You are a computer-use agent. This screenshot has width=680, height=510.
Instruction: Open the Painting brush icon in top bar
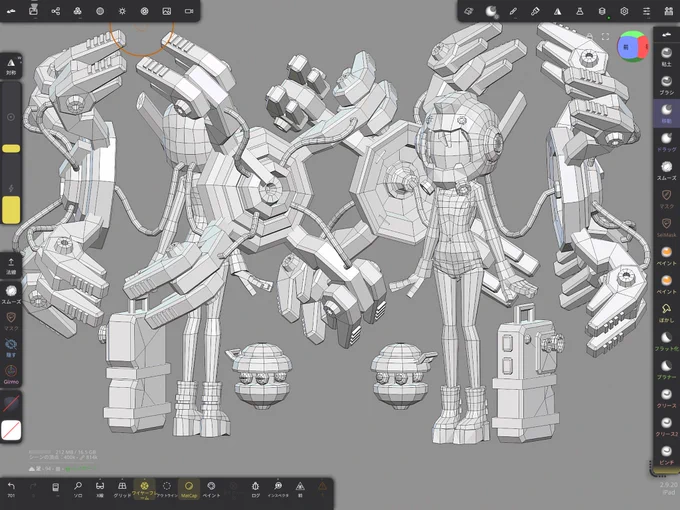(535, 11)
